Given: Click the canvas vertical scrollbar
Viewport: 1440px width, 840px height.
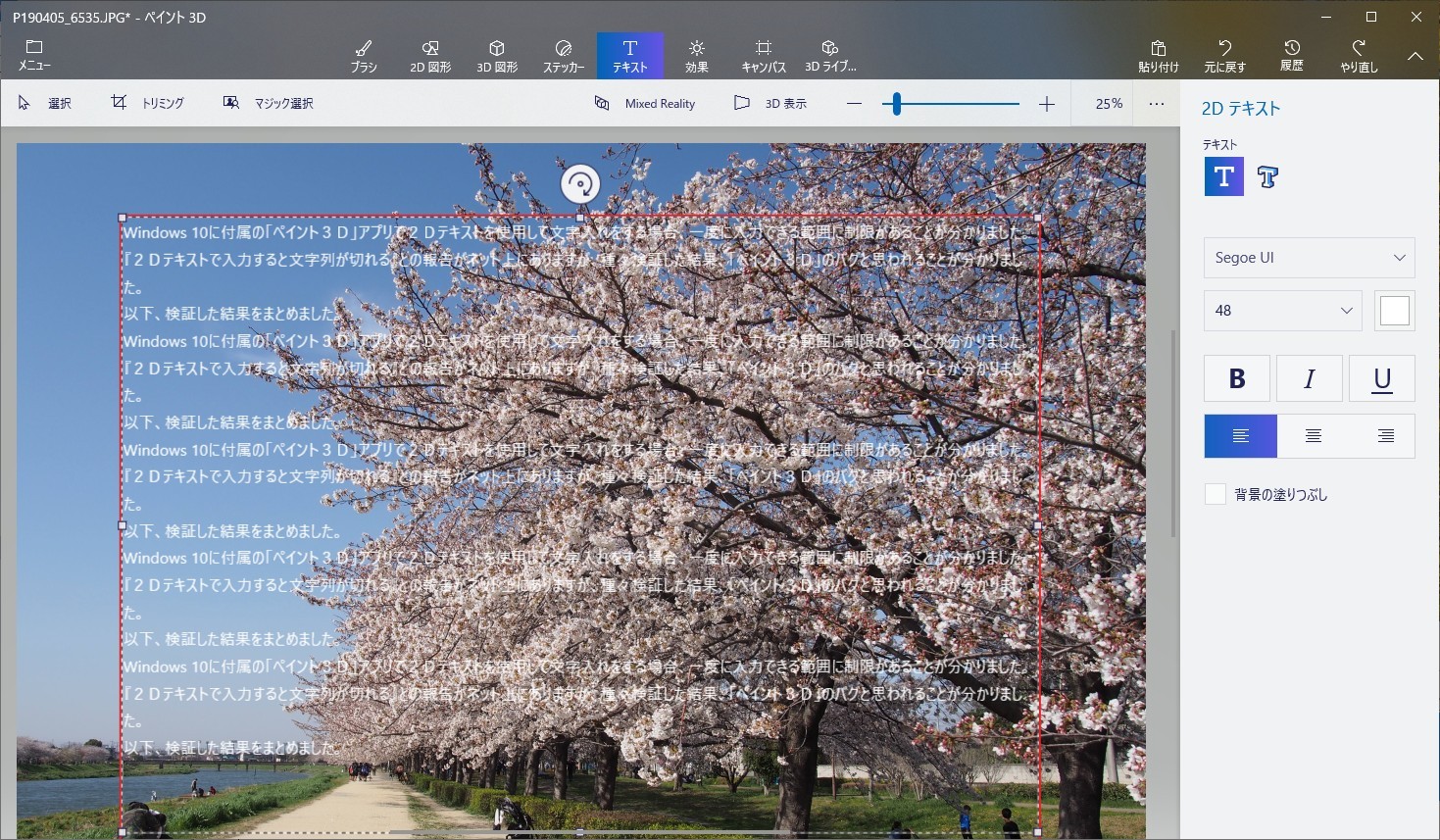Looking at the screenshot, I should pyautogui.click(x=1173, y=432).
